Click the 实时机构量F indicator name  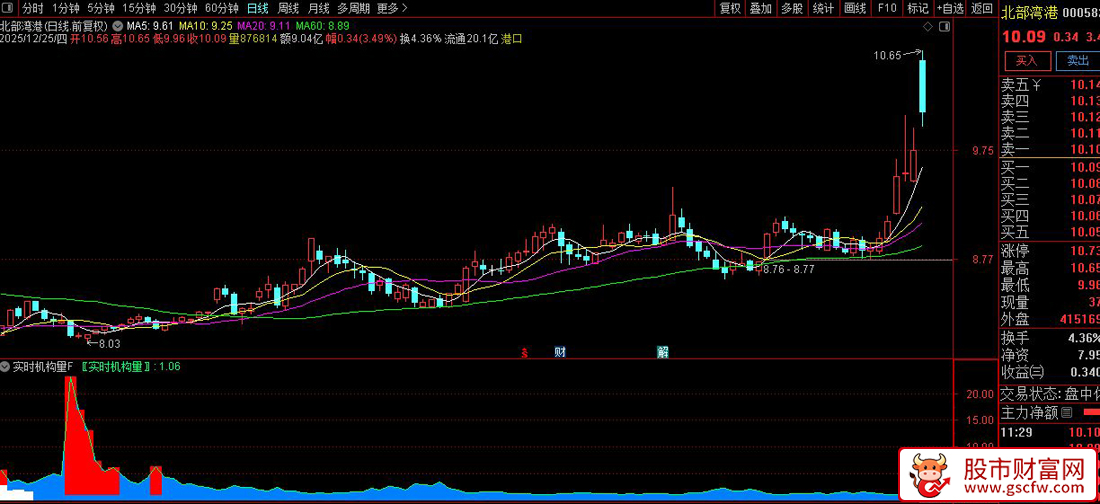(43, 366)
